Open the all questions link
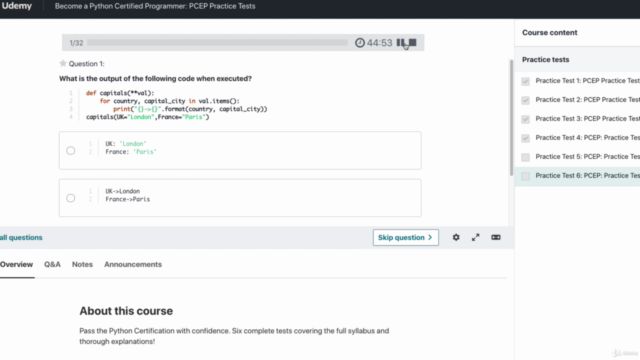This screenshot has width=640, height=360. coord(21,238)
